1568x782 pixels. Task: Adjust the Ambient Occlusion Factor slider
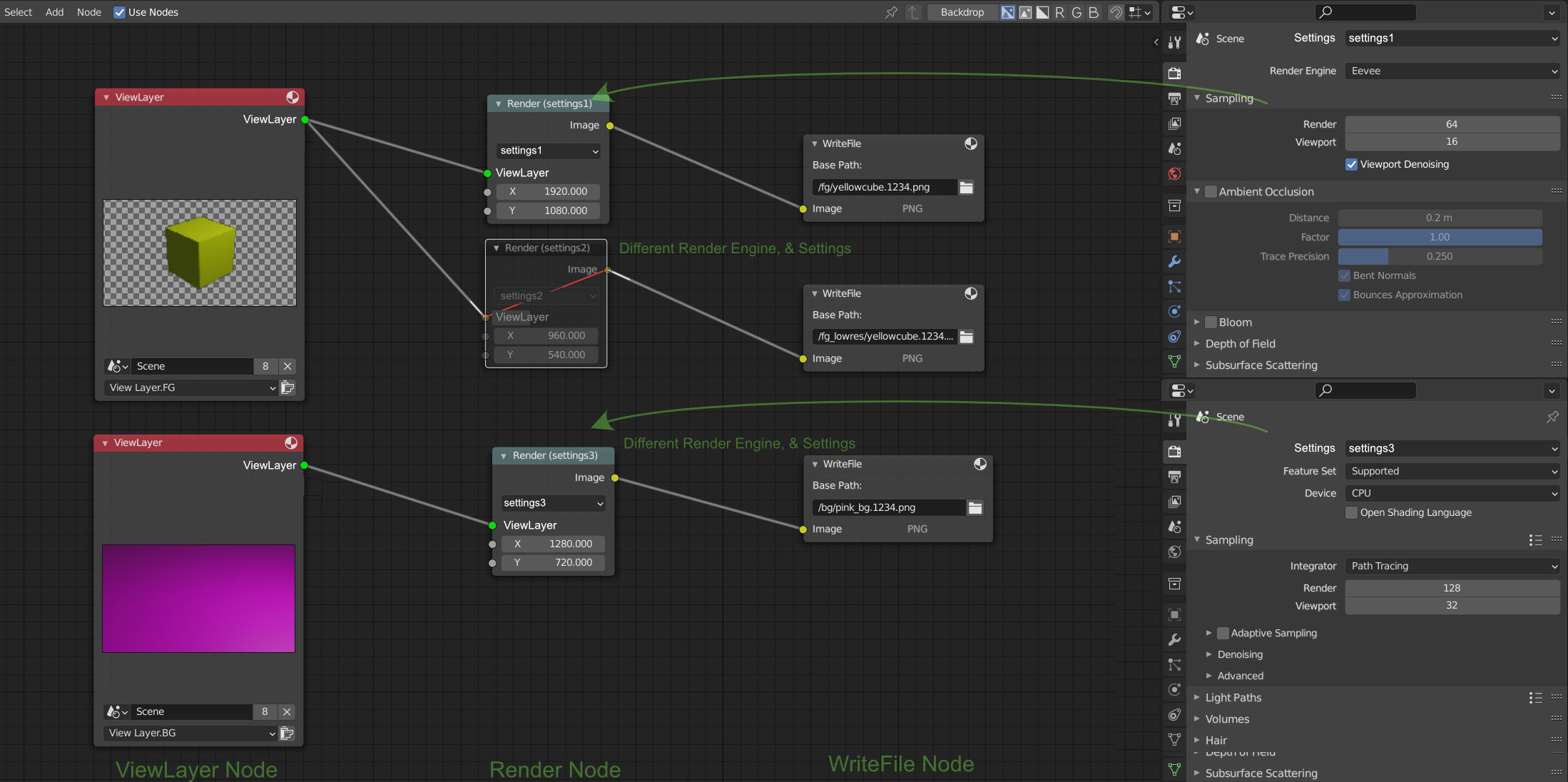coord(1440,237)
